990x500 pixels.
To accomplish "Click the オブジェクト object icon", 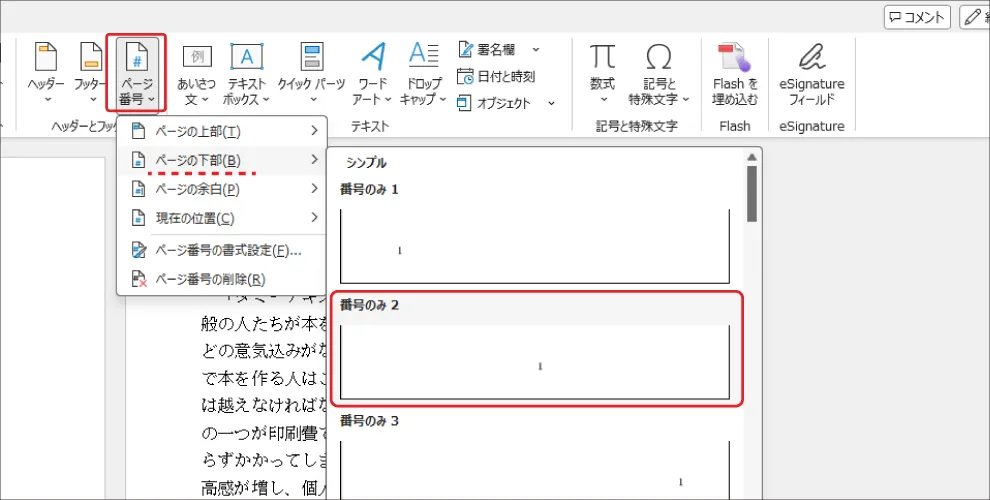I will (x=465, y=102).
